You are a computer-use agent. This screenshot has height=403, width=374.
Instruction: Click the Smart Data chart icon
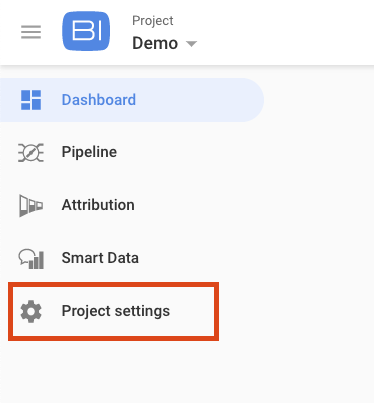point(31,259)
